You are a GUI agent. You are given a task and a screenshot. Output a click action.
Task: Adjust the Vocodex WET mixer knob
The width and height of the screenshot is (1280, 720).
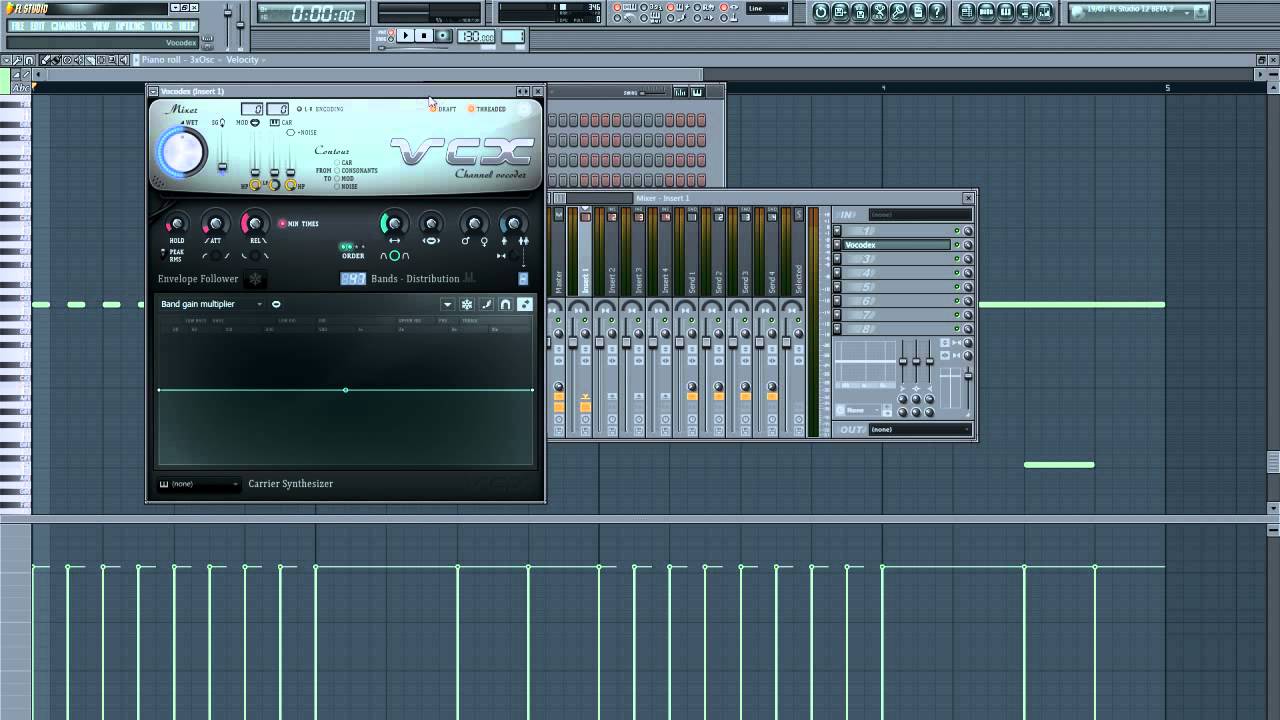pos(181,153)
